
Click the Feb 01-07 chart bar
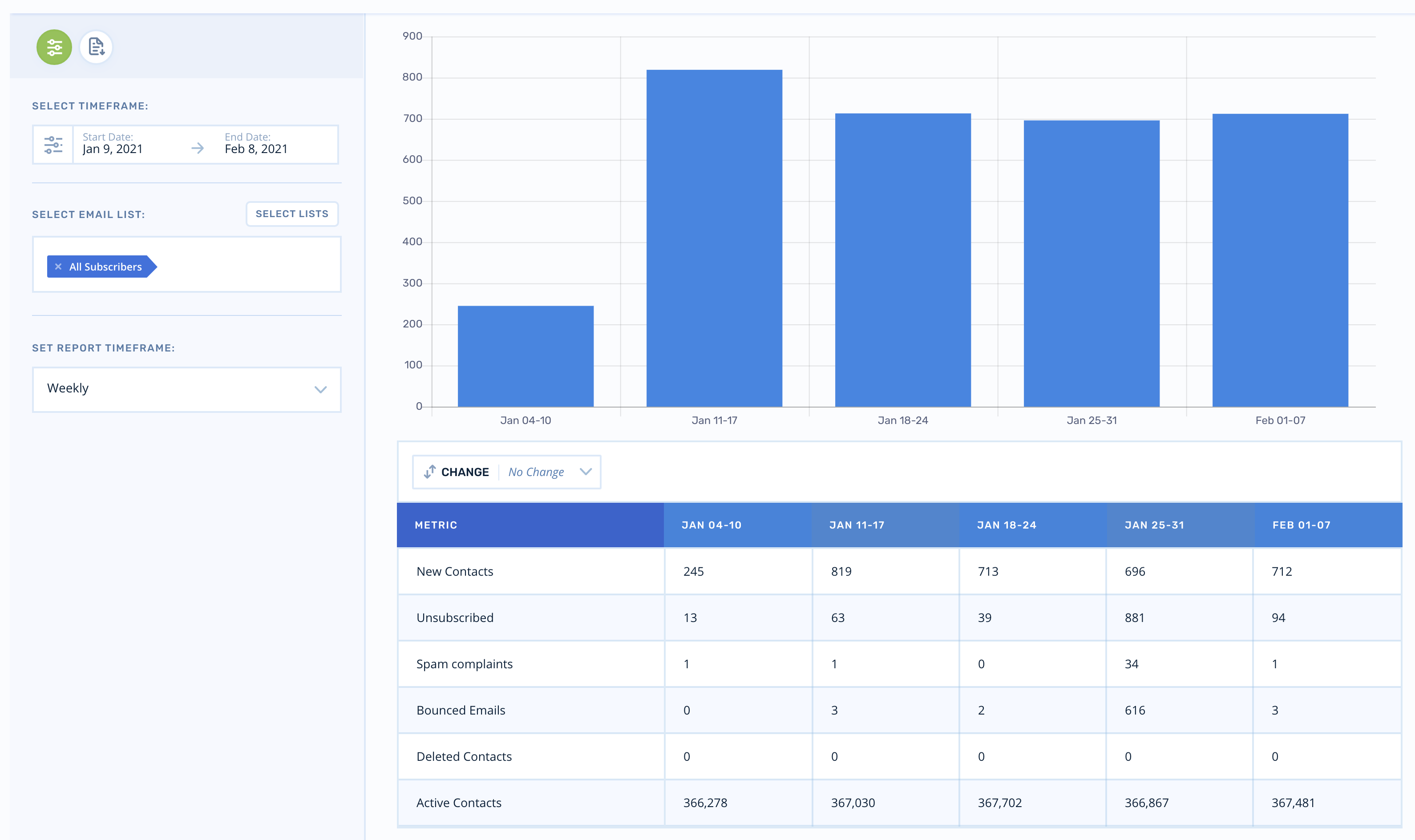(x=1280, y=260)
